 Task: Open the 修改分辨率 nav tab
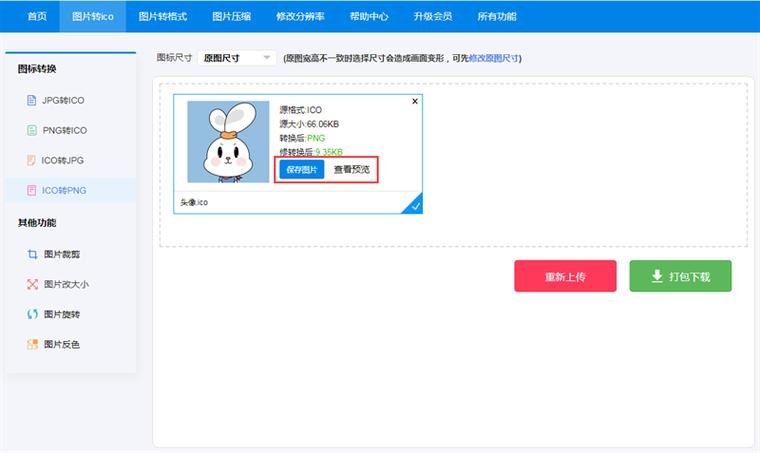300,16
